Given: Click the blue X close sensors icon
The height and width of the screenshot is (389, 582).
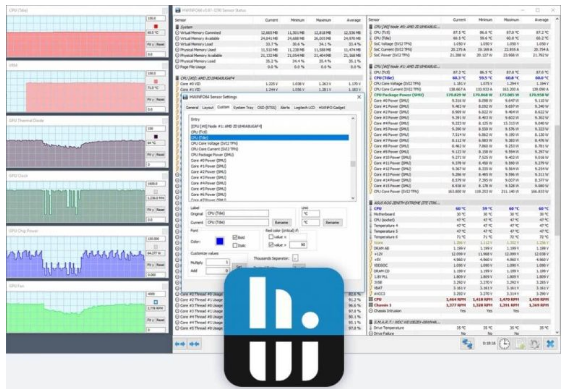Looking at the screenshot, I should pos(550,344).
